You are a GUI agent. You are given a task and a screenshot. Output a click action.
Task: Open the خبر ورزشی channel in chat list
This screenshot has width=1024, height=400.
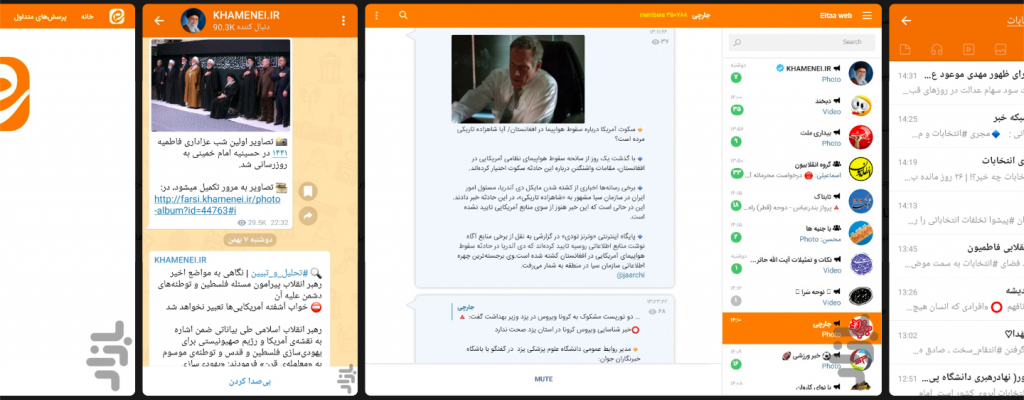802,360
